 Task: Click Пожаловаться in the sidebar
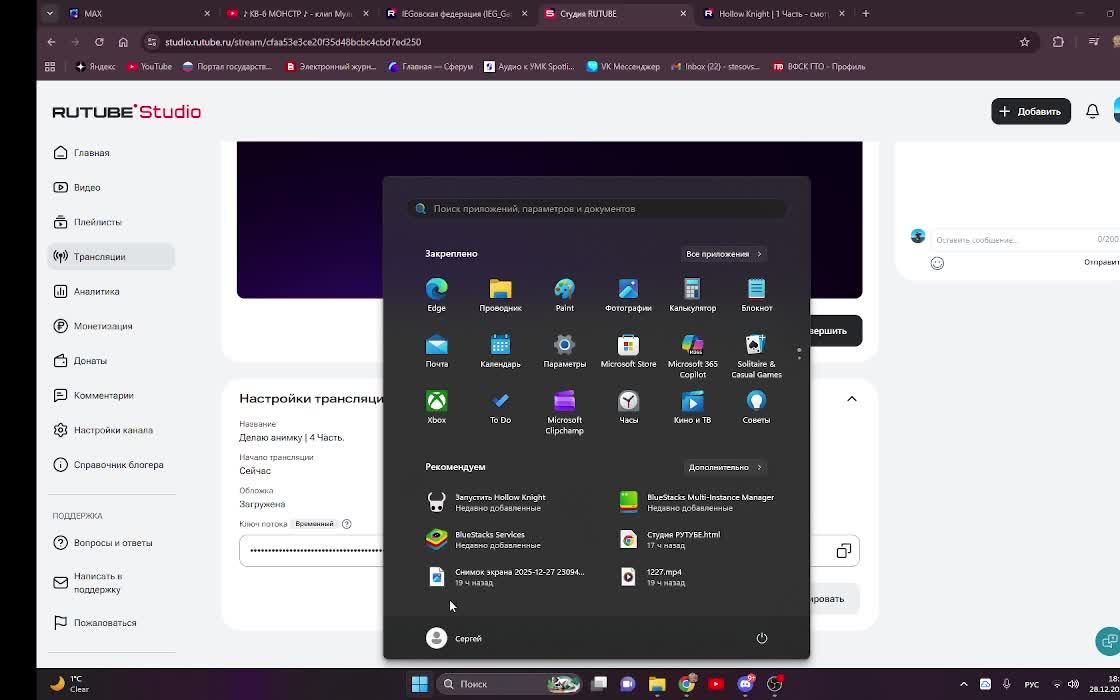[x=111, y=623]
